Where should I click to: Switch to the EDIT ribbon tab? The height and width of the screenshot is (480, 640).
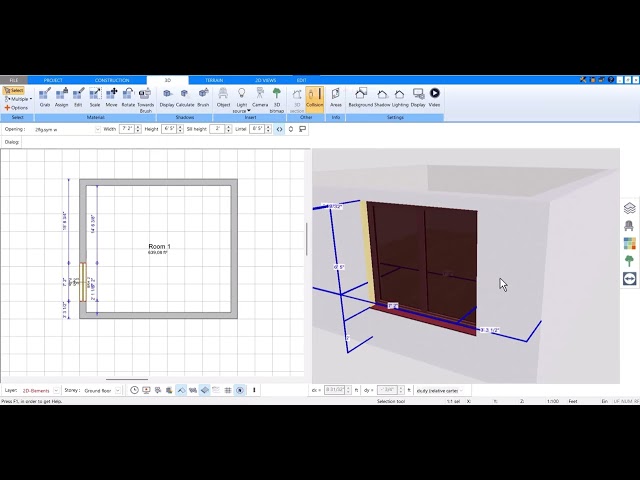point(301,80)
